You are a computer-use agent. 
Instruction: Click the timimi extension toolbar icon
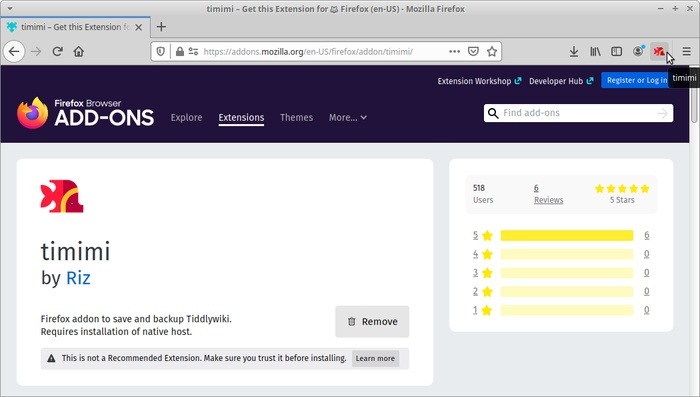[x=659, y=52]
